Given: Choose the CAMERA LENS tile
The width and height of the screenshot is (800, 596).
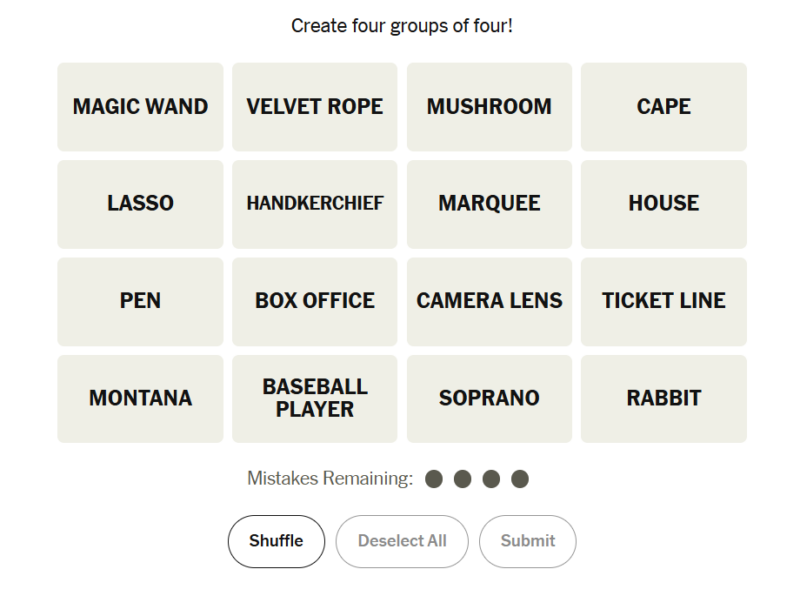Looking at the screenshot, I should coord(489,301).
